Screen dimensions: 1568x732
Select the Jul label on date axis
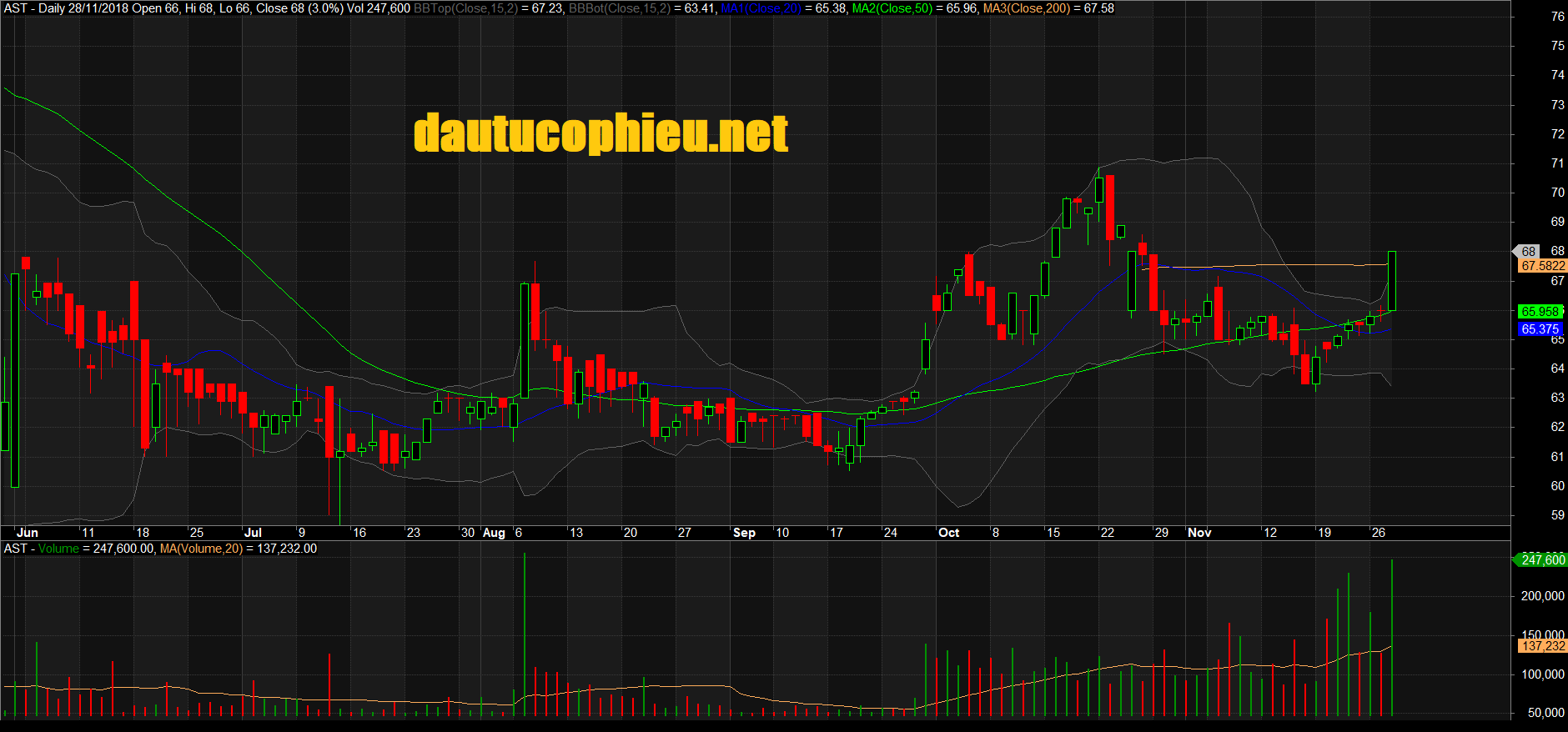pyautogui.click(x=253, y=533)
